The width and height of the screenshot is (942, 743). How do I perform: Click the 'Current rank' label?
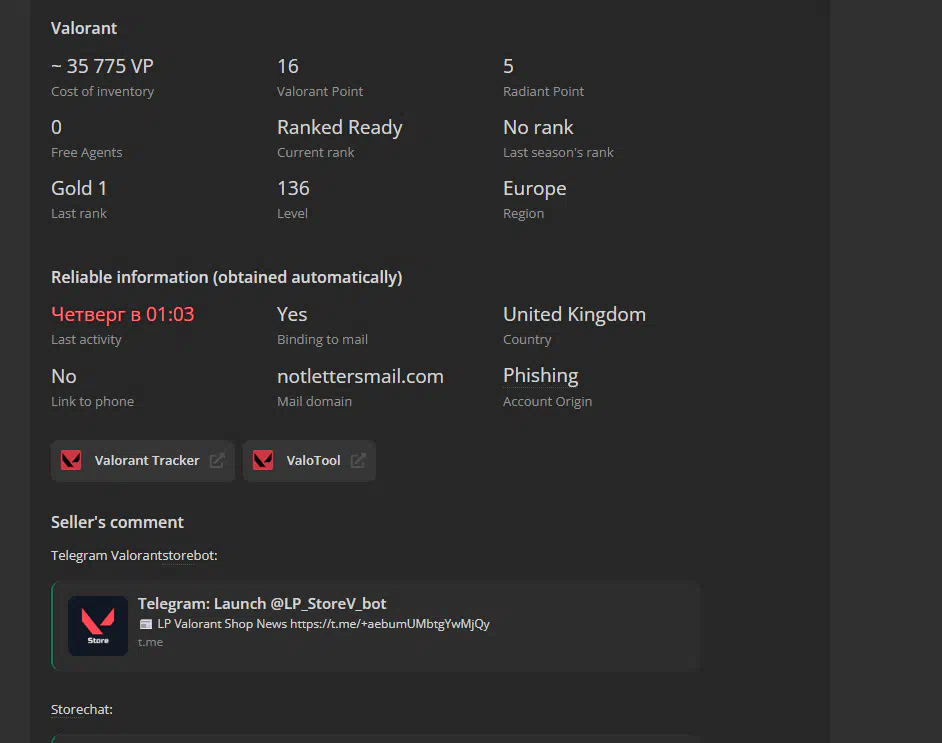[315, 153]
